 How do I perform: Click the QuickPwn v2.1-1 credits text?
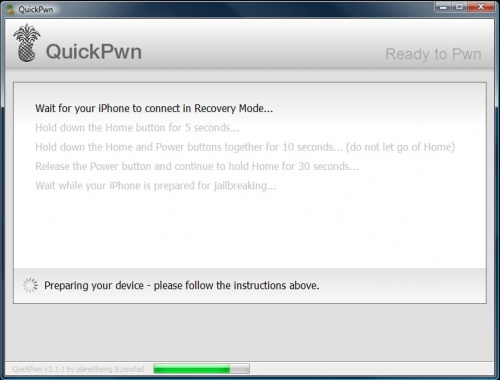[78, 369]
